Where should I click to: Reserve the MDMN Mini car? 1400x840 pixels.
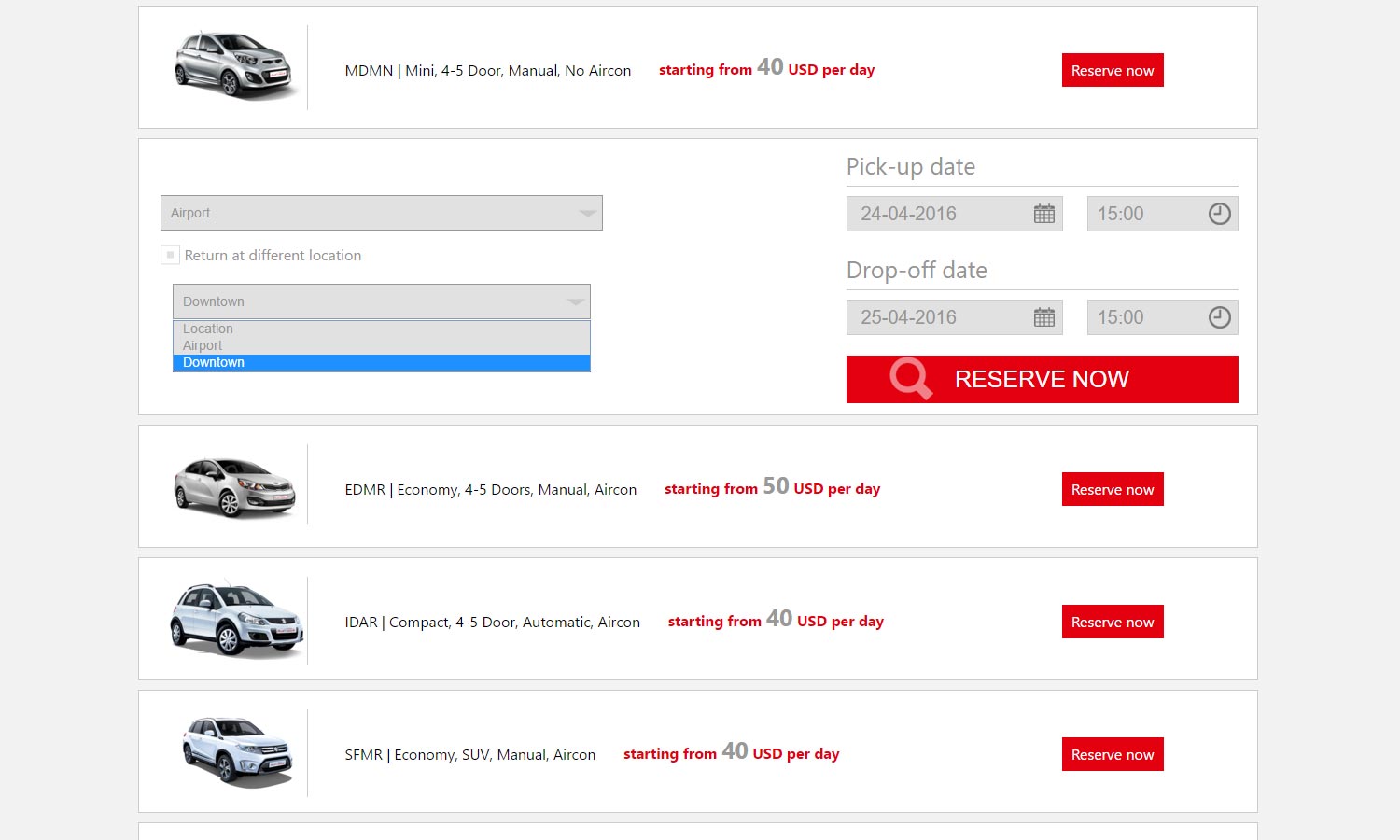[1113, 70]
